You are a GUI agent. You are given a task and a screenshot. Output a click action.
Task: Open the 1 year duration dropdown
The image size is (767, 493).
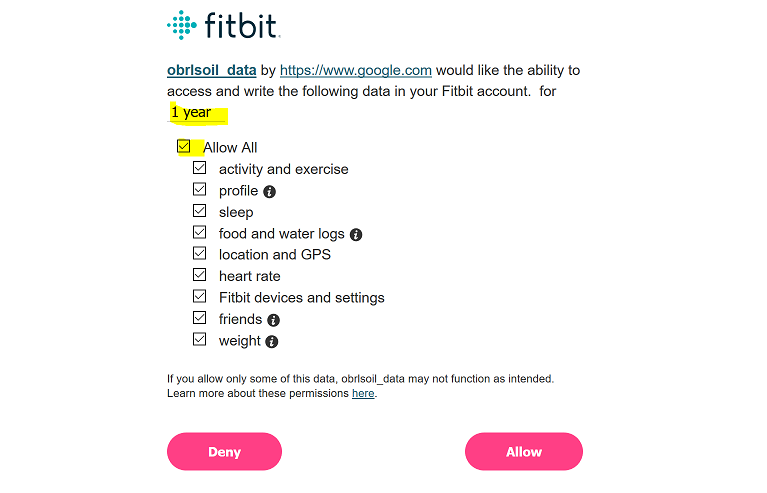(x=197, y=112)
